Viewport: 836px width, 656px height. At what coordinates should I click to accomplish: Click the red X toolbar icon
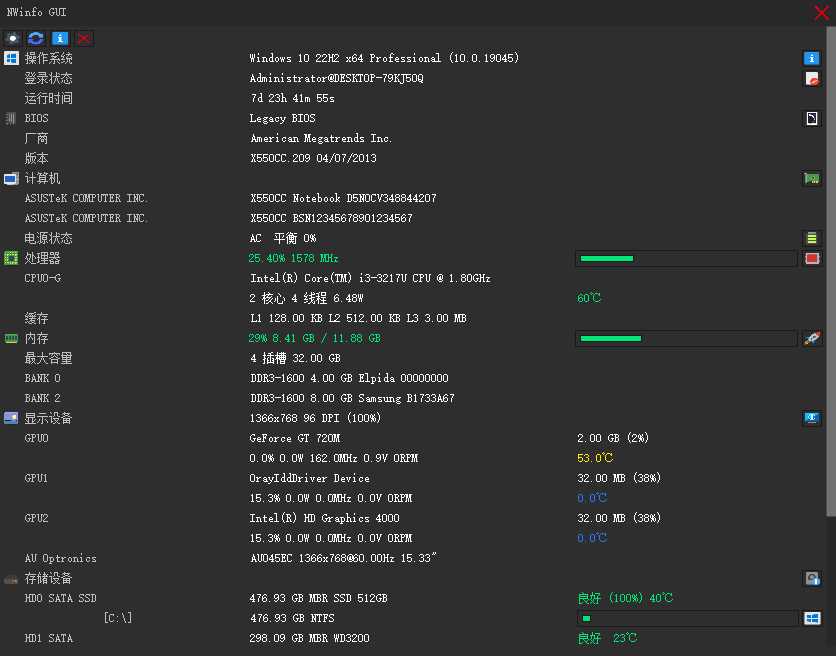point(84,37)
